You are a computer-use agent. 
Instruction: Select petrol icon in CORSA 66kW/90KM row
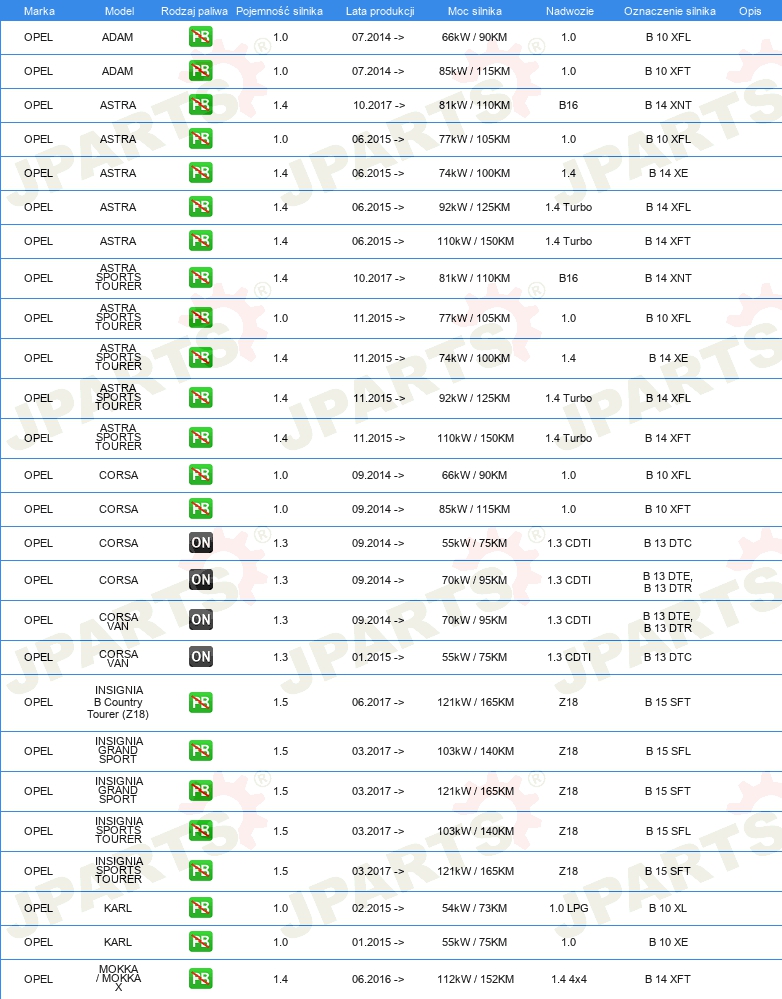click(x=201, y=475)
